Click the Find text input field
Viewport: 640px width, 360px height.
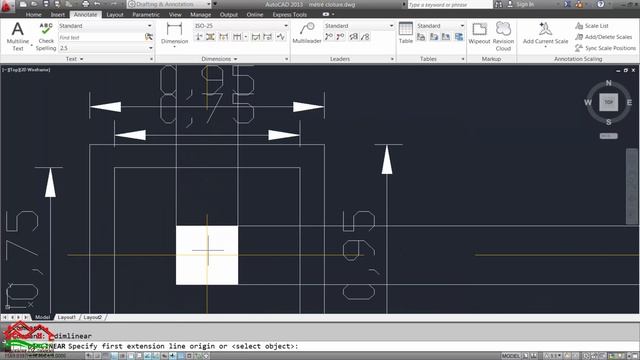click(x=101, y=37)
